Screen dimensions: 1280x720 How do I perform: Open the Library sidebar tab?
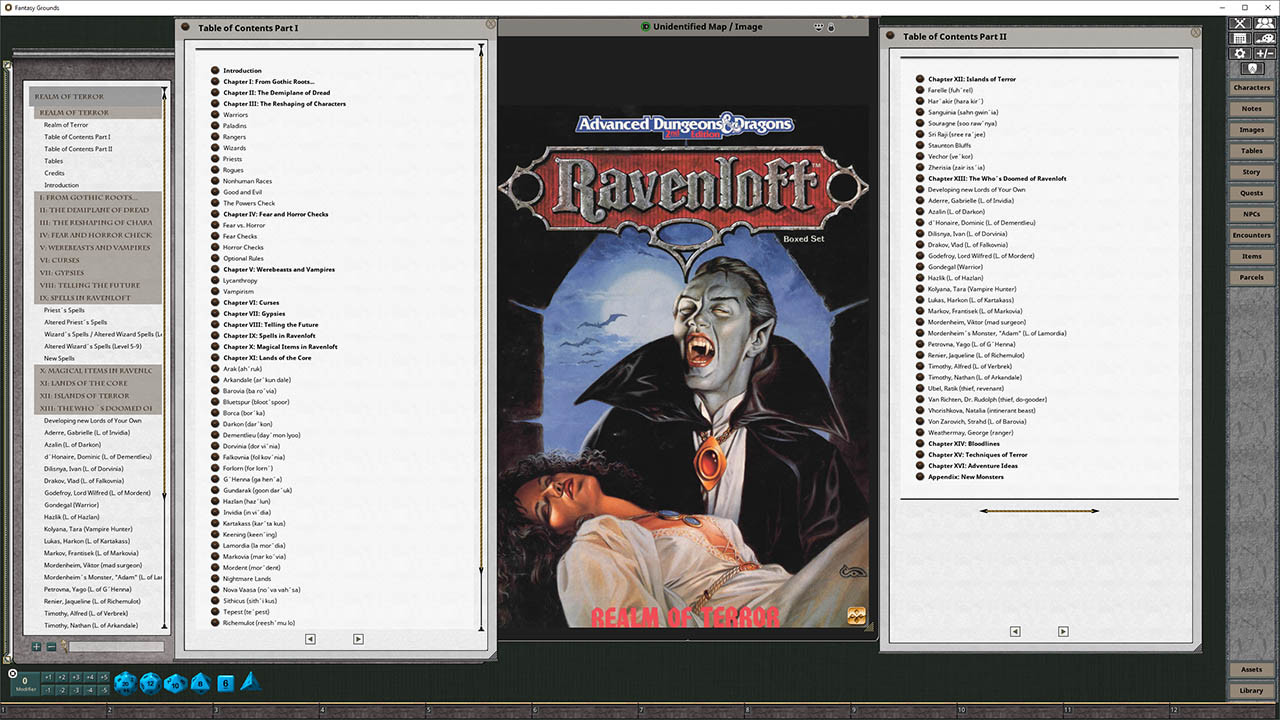(1251, 690)
